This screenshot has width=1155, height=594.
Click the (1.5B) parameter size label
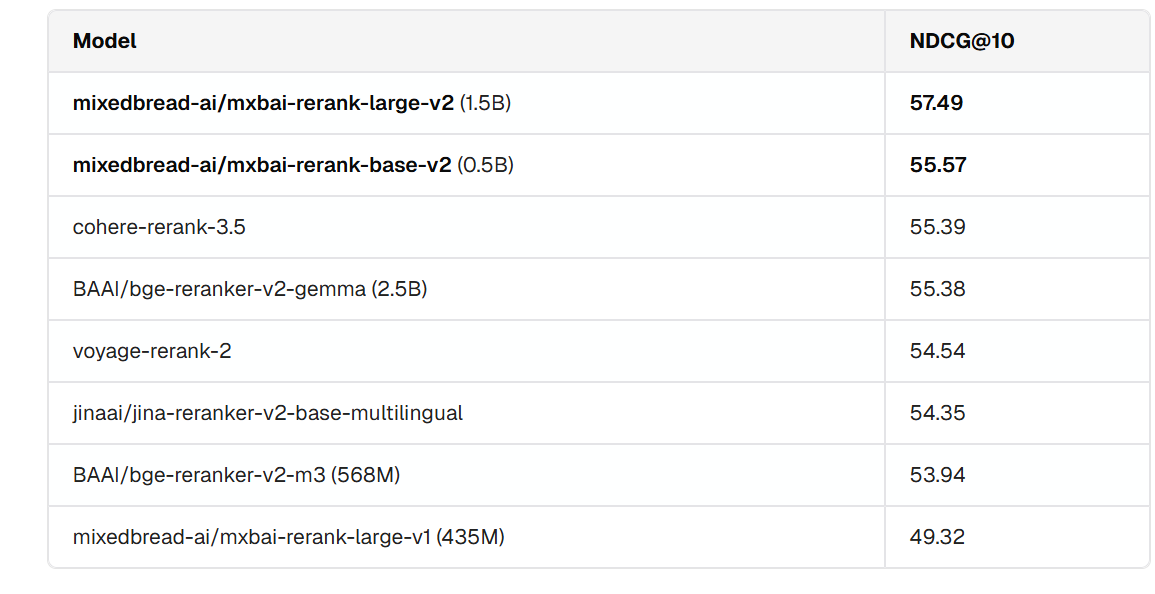click(x=485, y=103)
